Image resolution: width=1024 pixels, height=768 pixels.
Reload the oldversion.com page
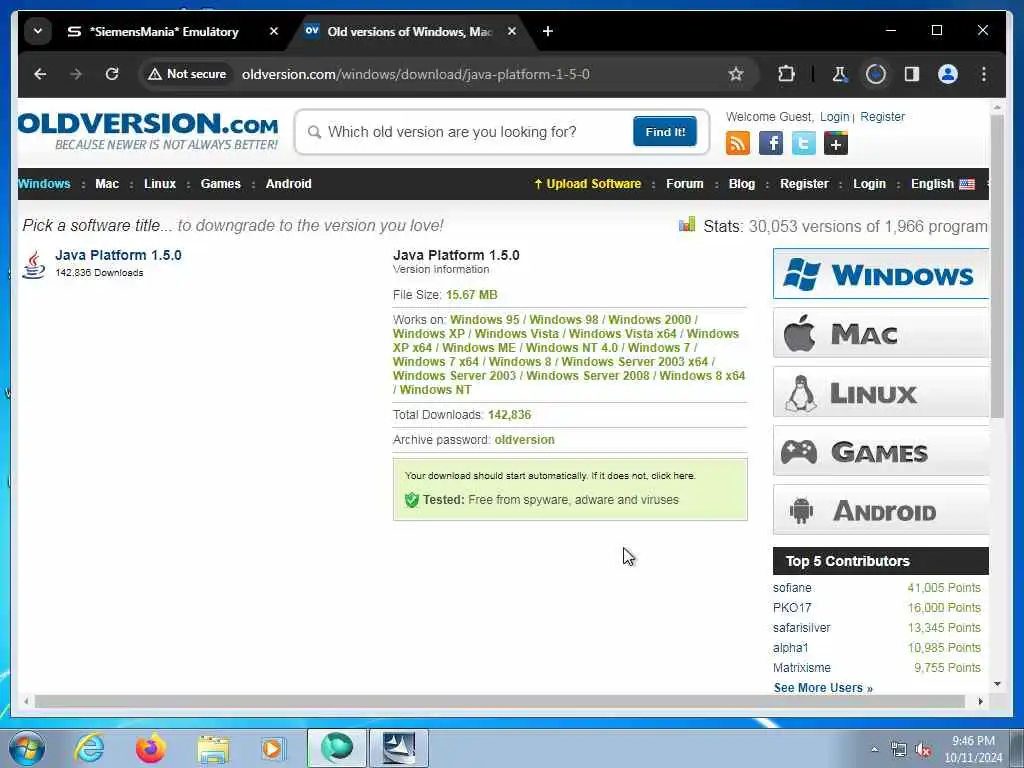point(112,74)
